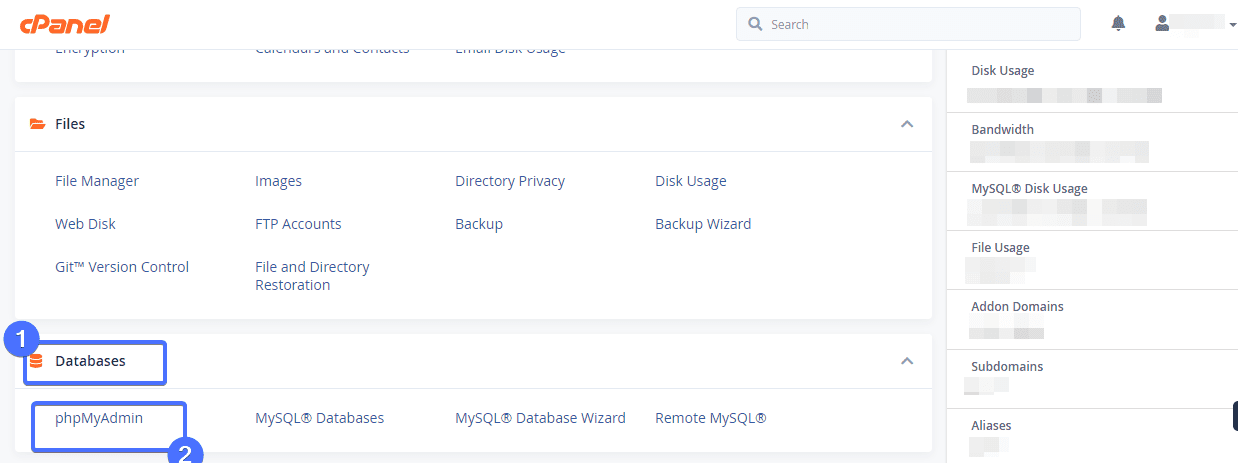Open File Manager
Viewport: 1238px width, 463px height.
pos(97,181)
